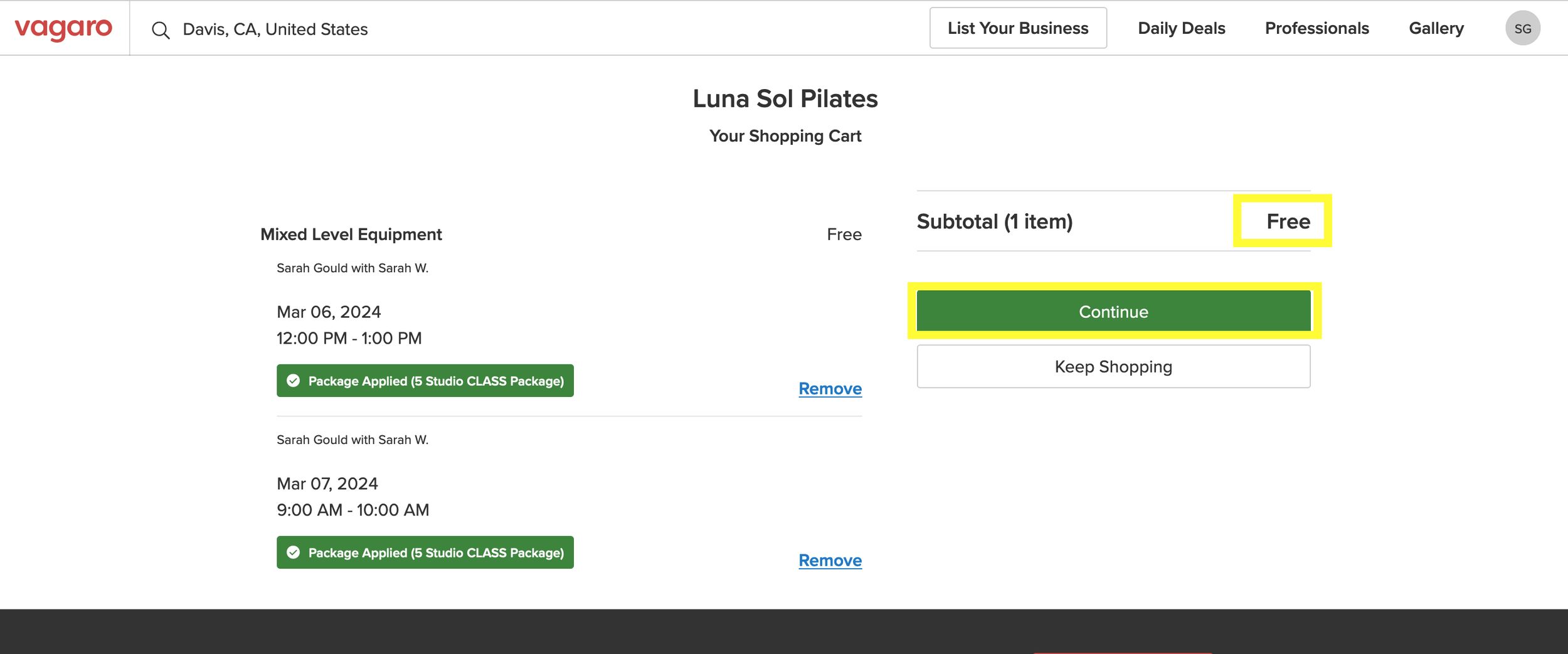The width and height of the screenshot is (1568, 654).
Task: Click the subtotal Free amount
Action: 1288,221
